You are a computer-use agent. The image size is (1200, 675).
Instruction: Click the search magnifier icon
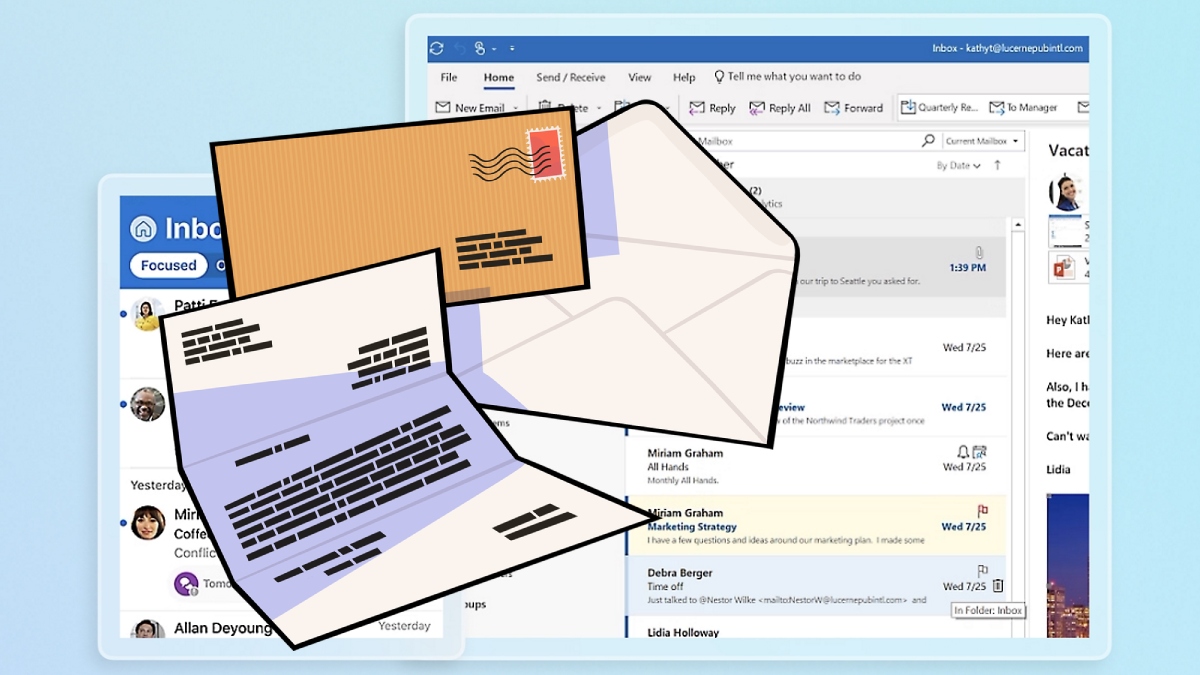928,141
